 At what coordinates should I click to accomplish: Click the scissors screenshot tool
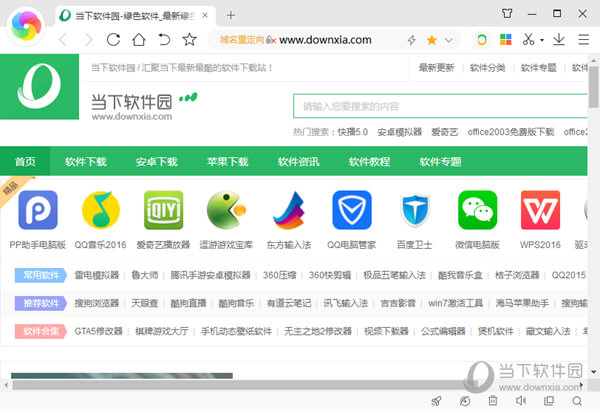click(530, 40)
